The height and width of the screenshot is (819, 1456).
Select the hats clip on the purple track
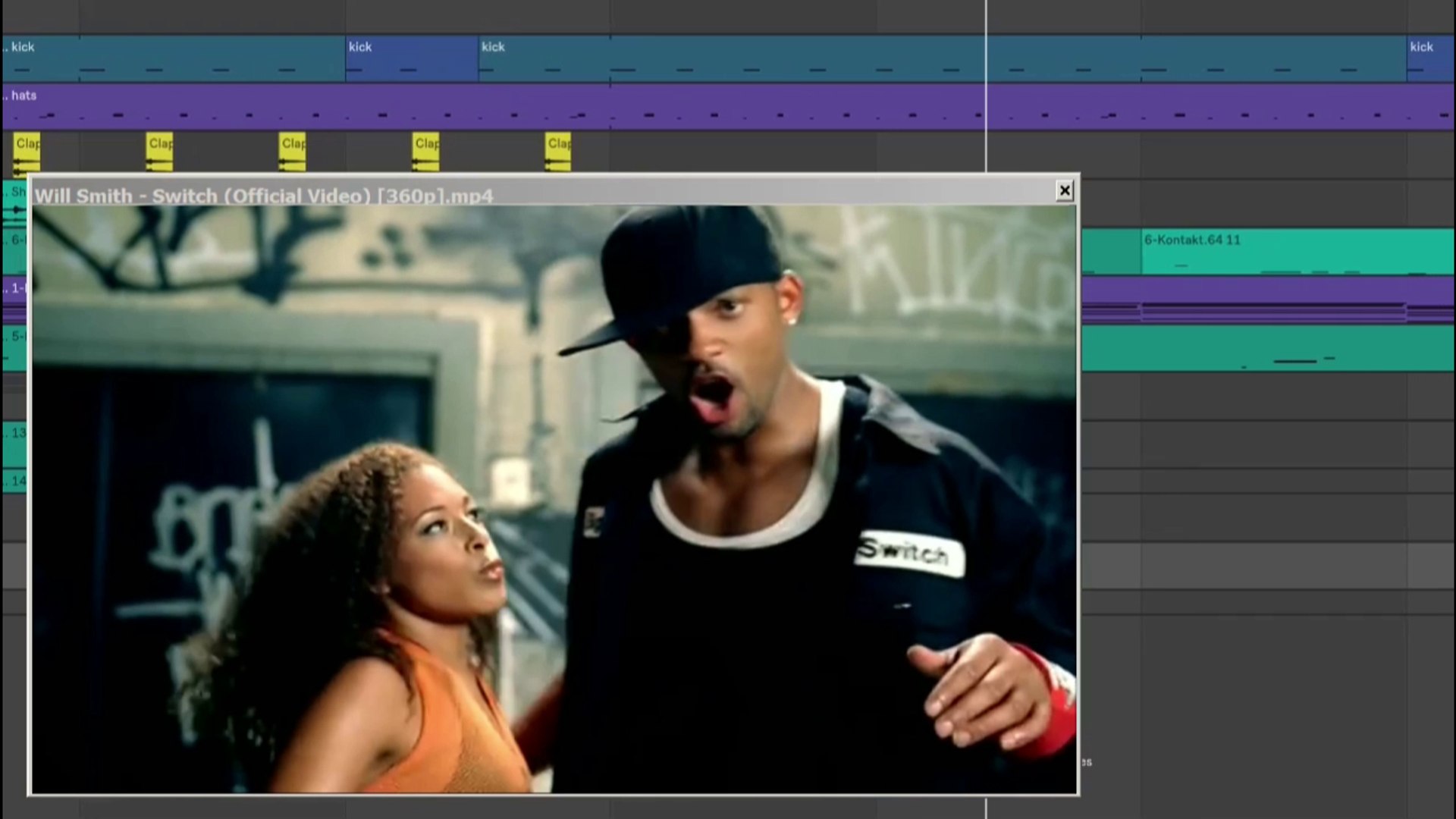[x=728, y=106]
